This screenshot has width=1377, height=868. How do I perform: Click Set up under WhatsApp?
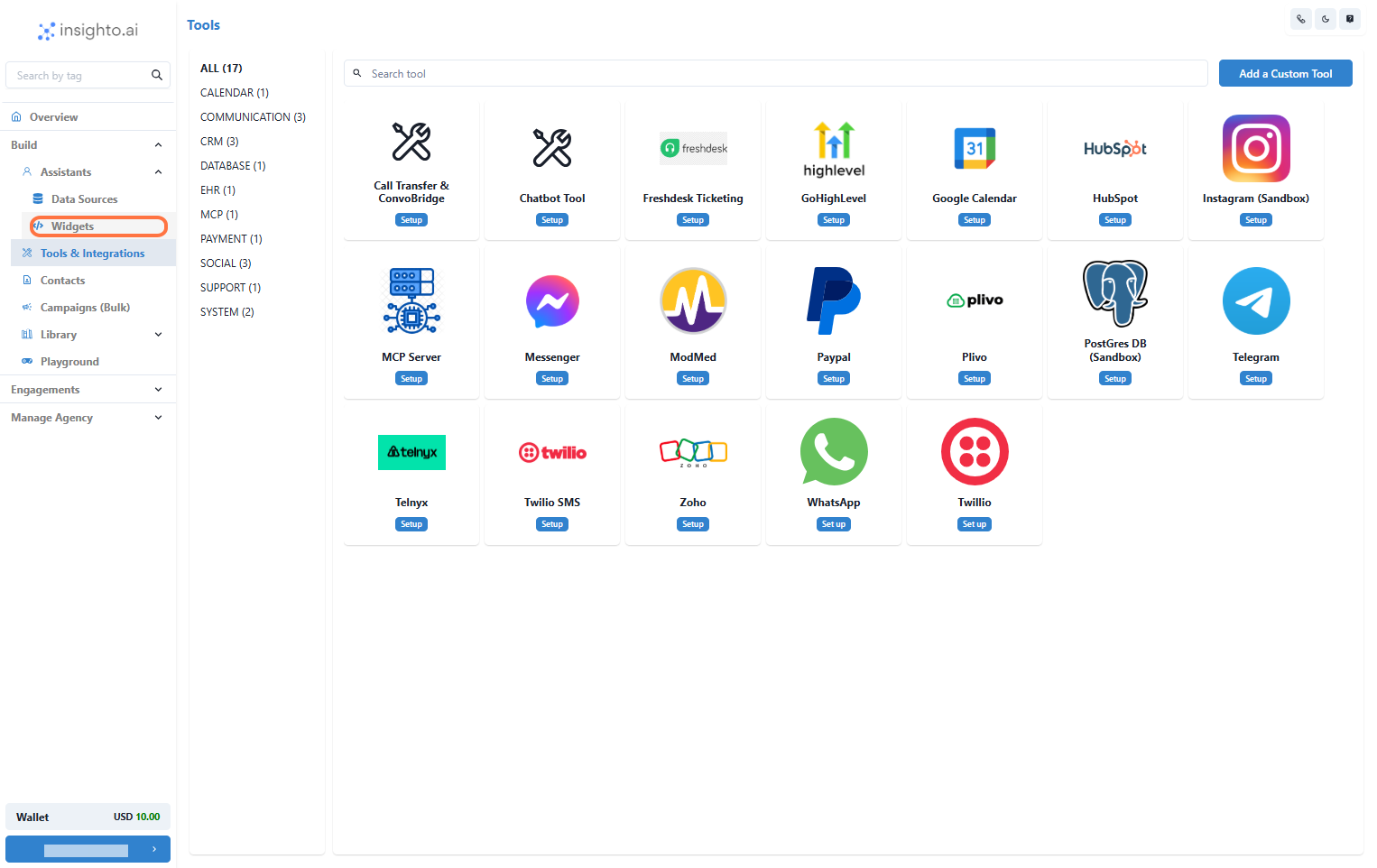834,524
